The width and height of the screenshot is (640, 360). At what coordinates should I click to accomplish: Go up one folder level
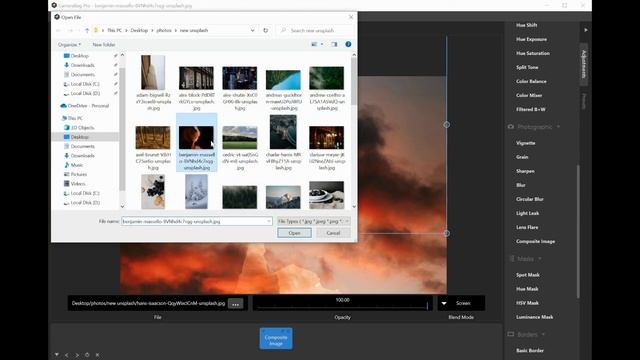(87, 31)
